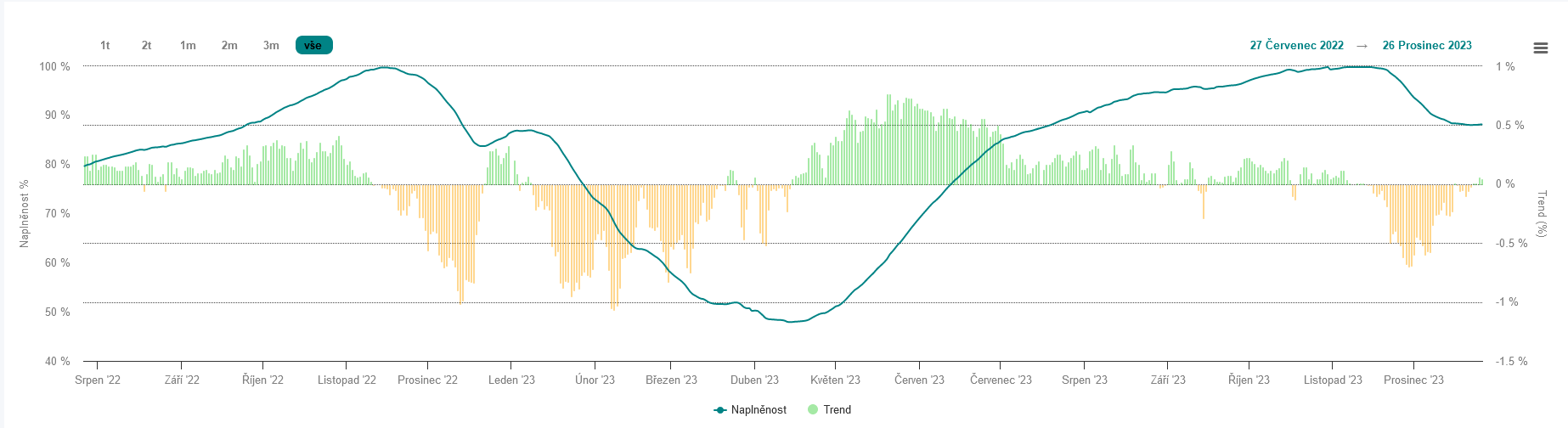This screenshot has width=1568, height=428.
Task: Click the Listopad '22 x-axis label
Action: [347, 380]
